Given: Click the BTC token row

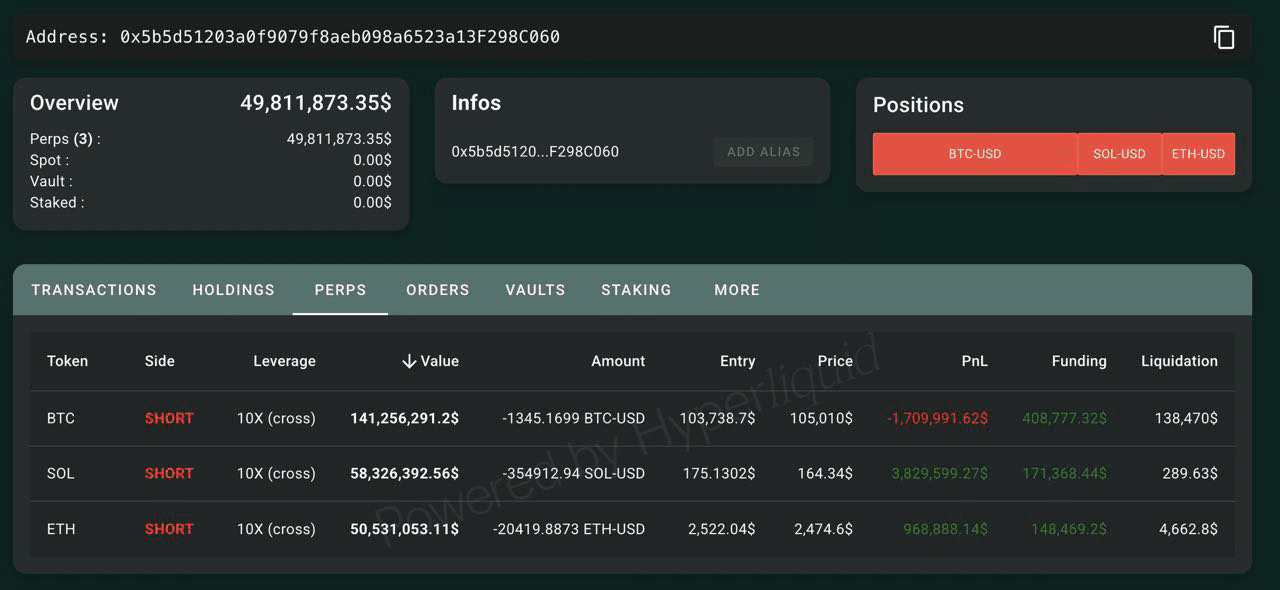Looking at the screenshot, I should pos(61,418).
